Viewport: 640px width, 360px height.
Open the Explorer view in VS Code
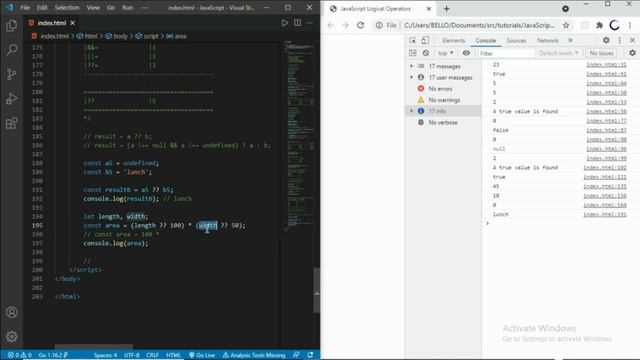pyautogui.click(x=11, y=26)
